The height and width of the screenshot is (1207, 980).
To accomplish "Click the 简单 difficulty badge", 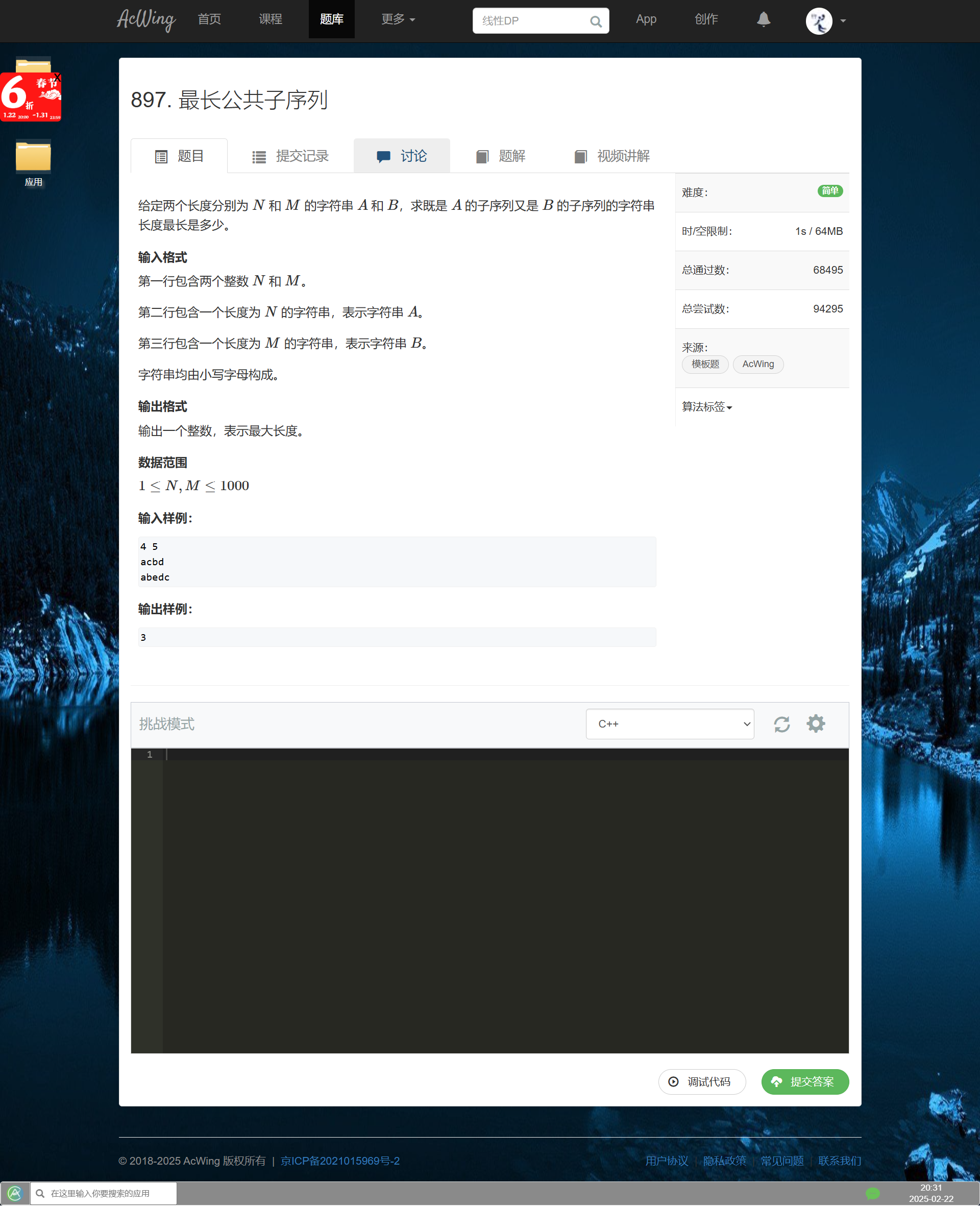I will (x=830, y=191).
